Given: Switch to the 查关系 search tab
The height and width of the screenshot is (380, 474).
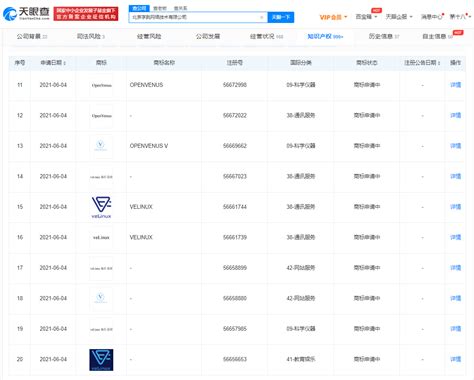Looking at the screenshot, I should click(180, 8).
